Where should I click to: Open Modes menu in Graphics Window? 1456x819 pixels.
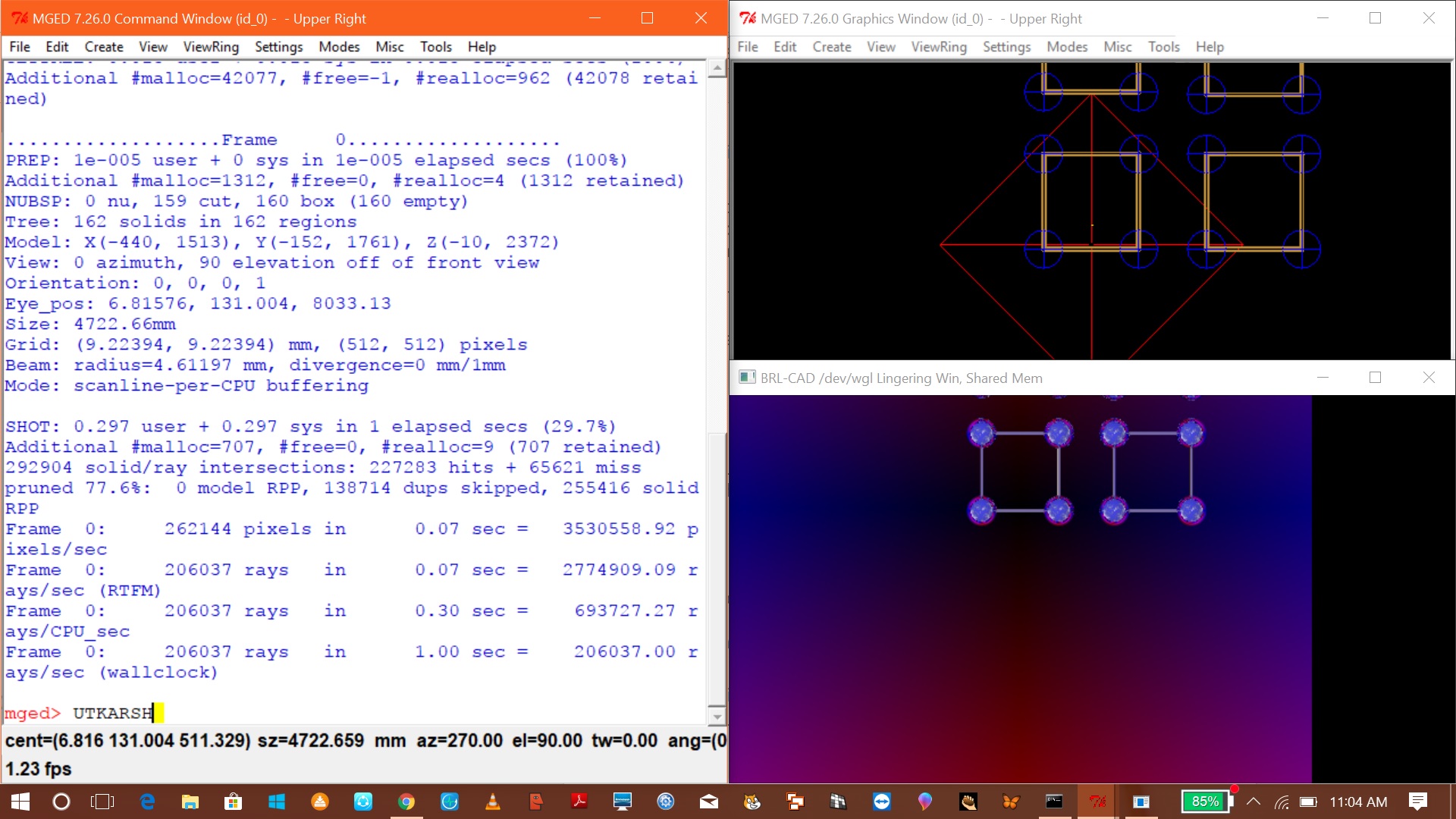pyautogui.click(x=1067, y=47)
